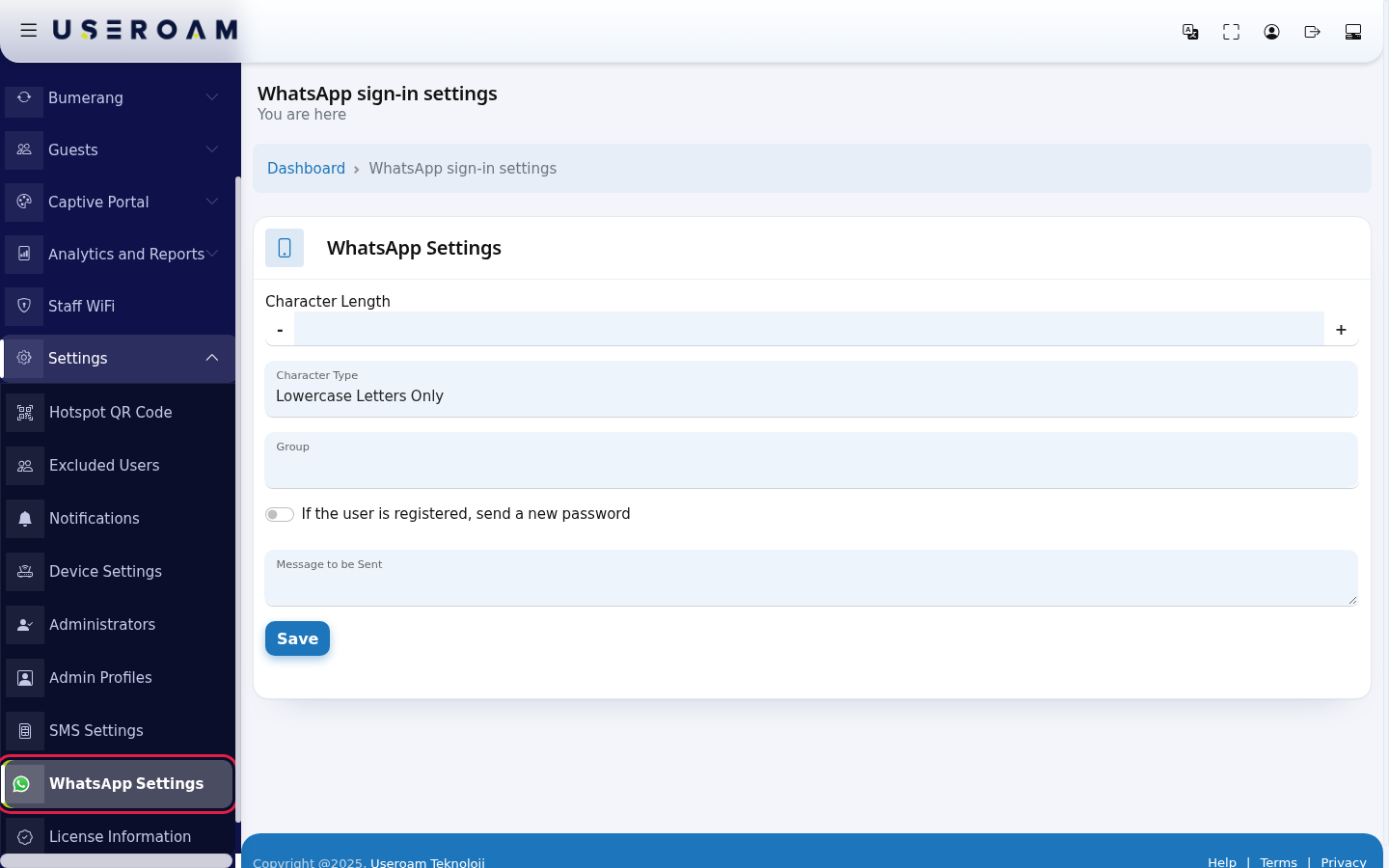Go to Dashboard via the breadcrumb link
Screen dimensions: 1389x868
[x=306, y=168]
